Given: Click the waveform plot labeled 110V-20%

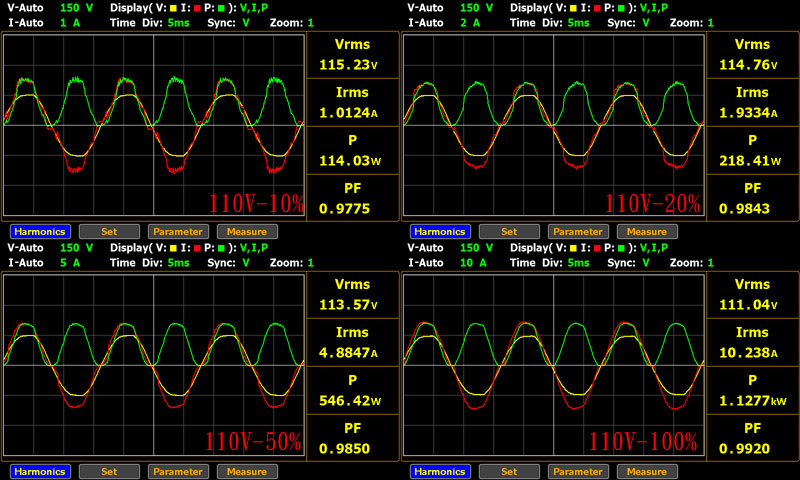Looking at the screenshot, I should [x=554, y=125].
